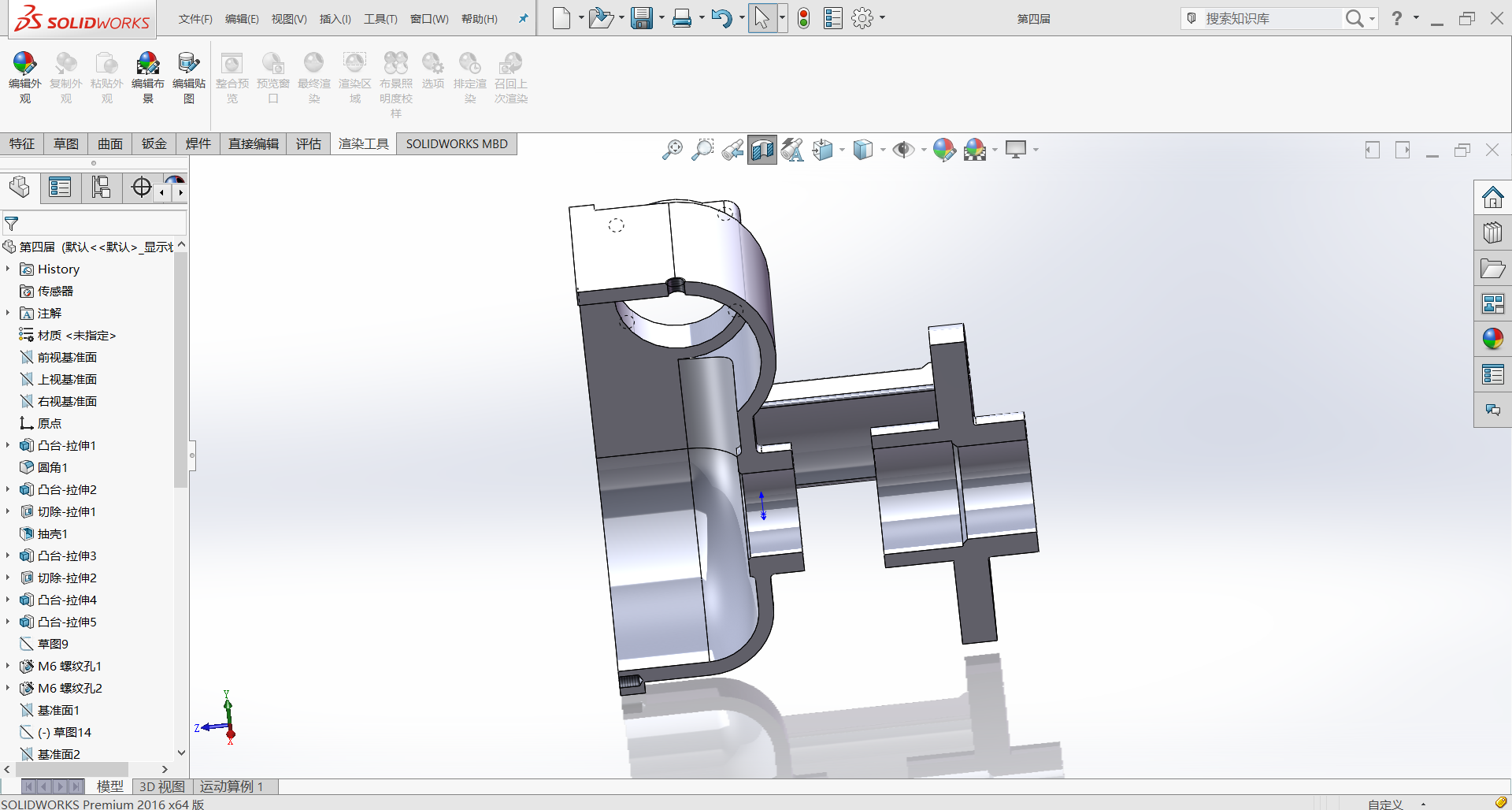Click the feature tree filter box

pyautogui.click(x=94, y=224)
